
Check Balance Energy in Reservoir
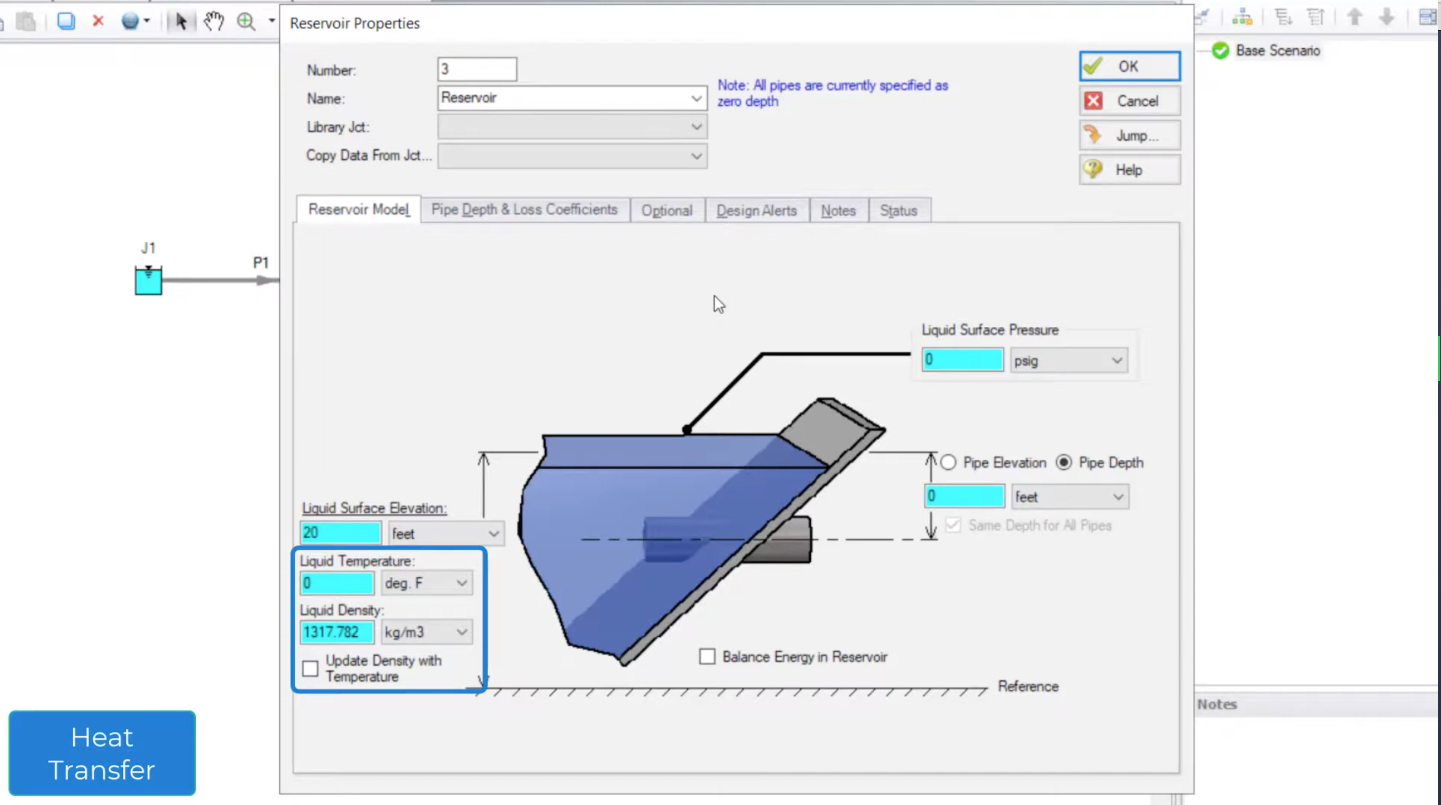708,657
